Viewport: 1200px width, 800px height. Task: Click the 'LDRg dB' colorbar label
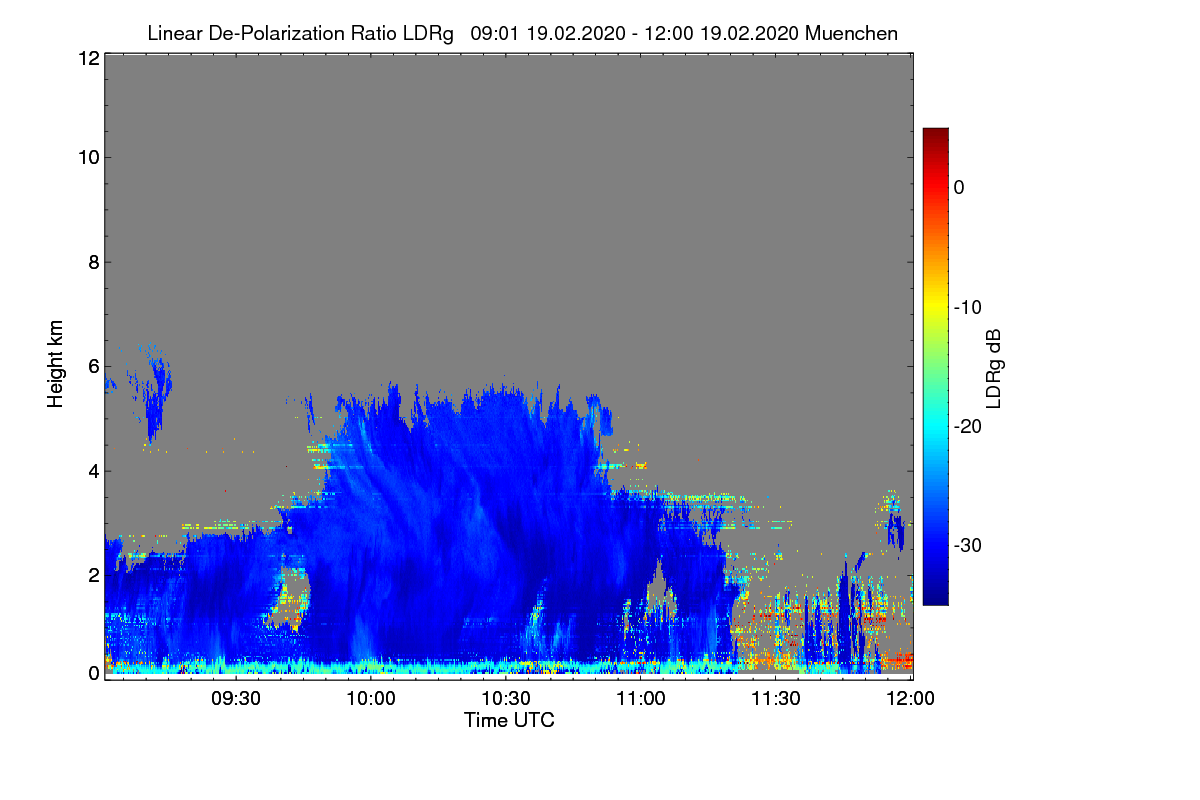pos(993,367)
